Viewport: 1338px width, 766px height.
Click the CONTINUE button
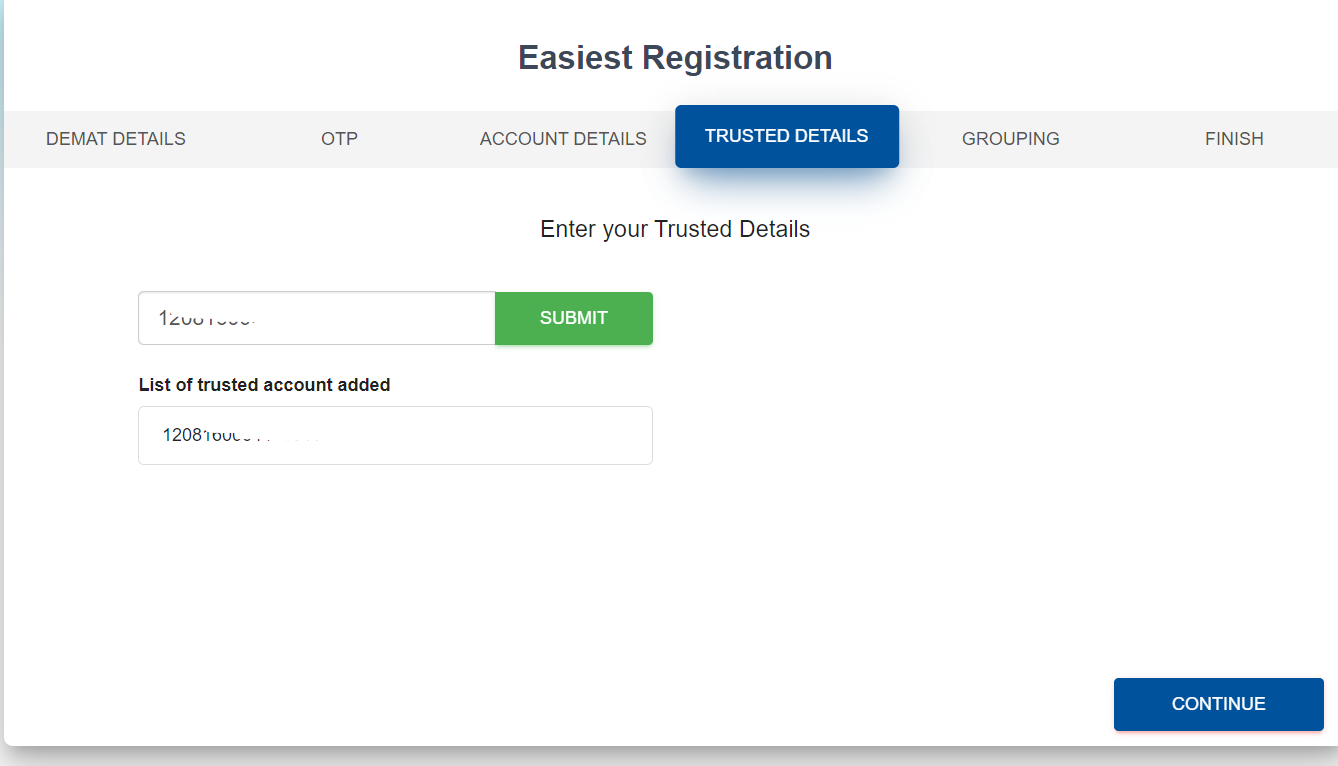[1218, 704]
